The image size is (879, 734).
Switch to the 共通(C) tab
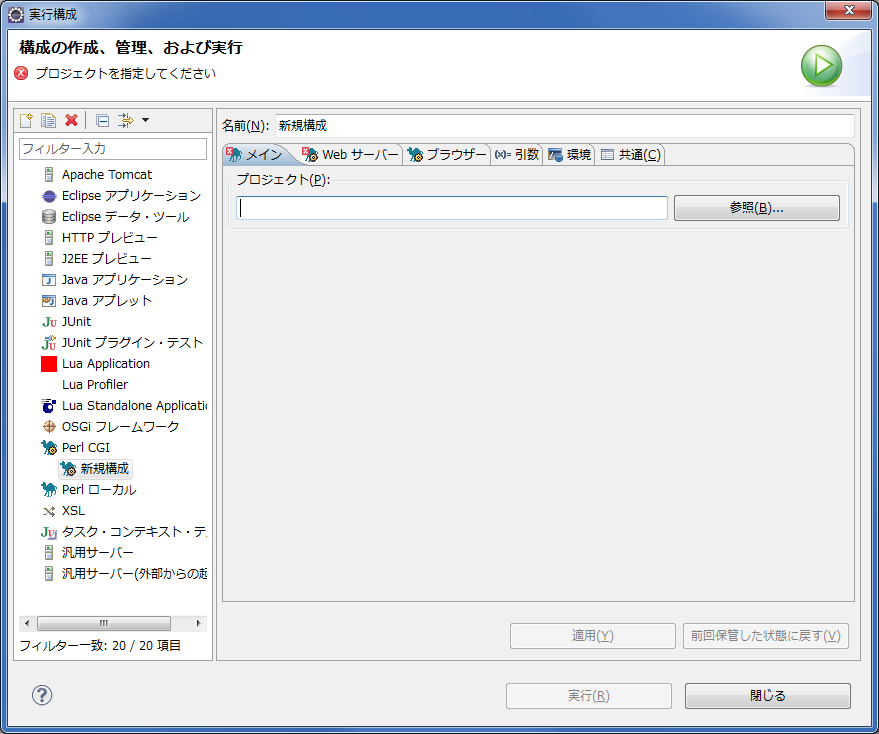click(631, 155)
